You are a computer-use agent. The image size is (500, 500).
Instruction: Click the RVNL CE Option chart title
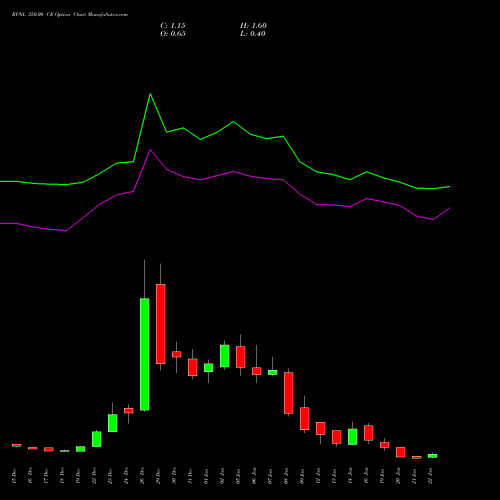(70, 15)
